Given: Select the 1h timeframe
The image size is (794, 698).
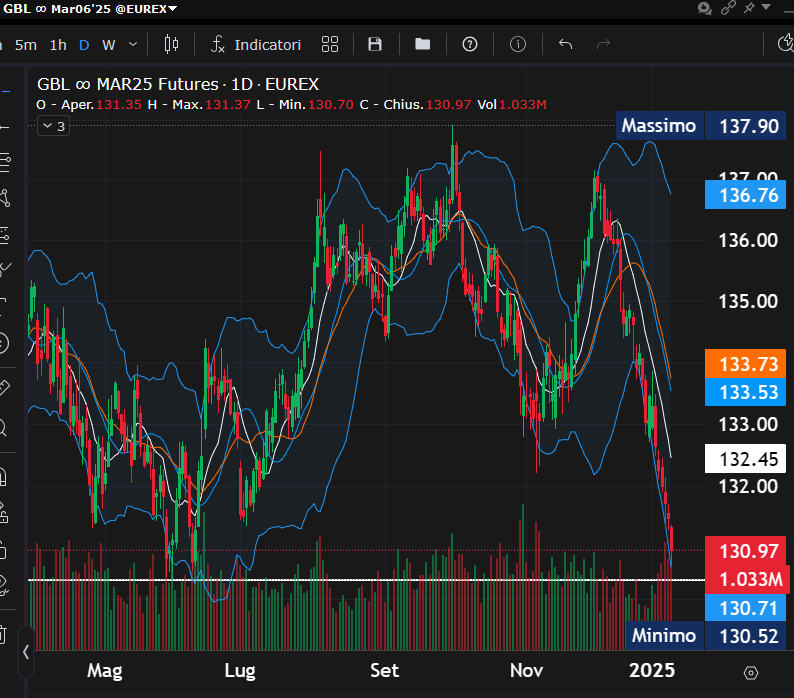Looking at the screenshot, I should (x=58, y=44).
